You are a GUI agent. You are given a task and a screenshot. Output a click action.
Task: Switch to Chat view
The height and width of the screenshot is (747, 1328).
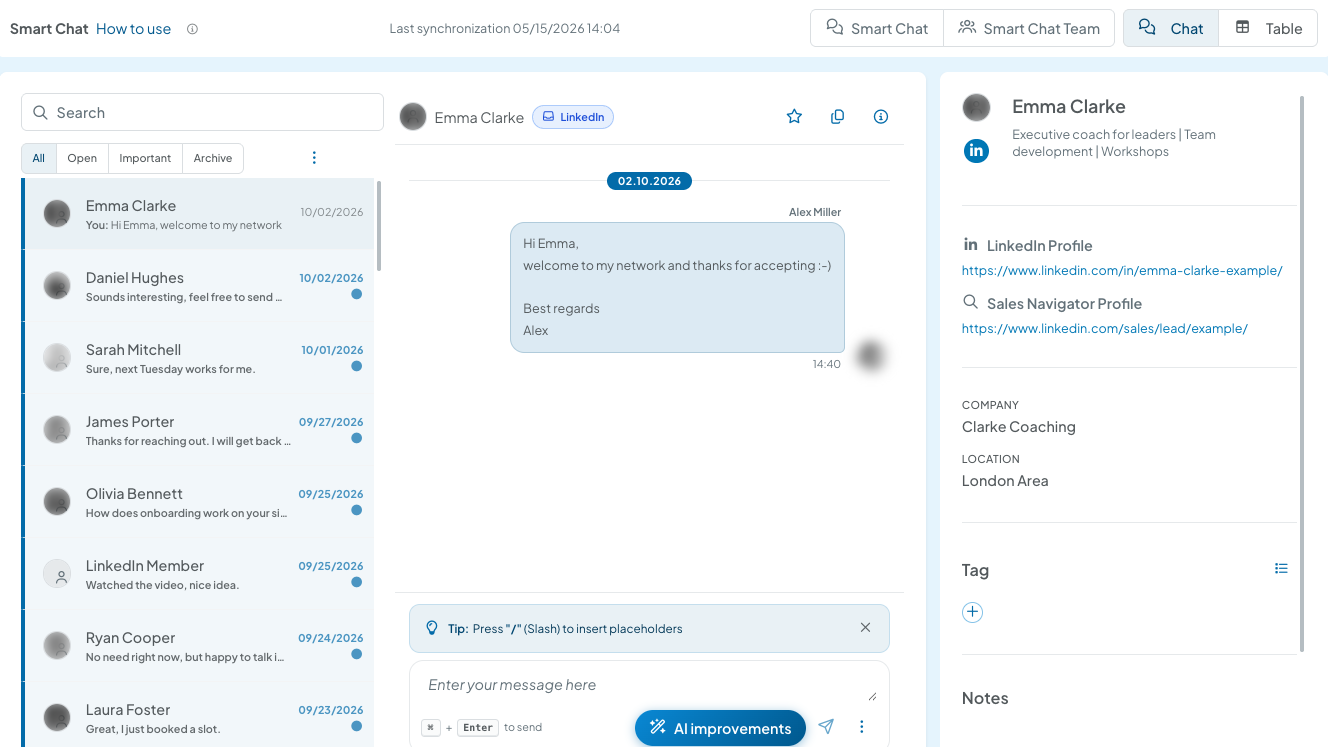click(1171, 28)
